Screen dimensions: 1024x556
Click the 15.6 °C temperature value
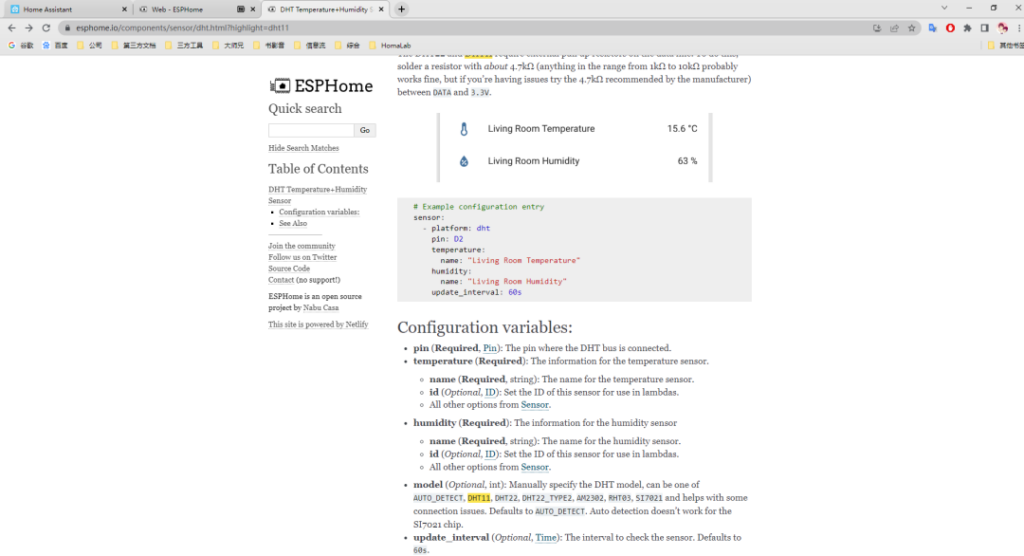(682, 129)
